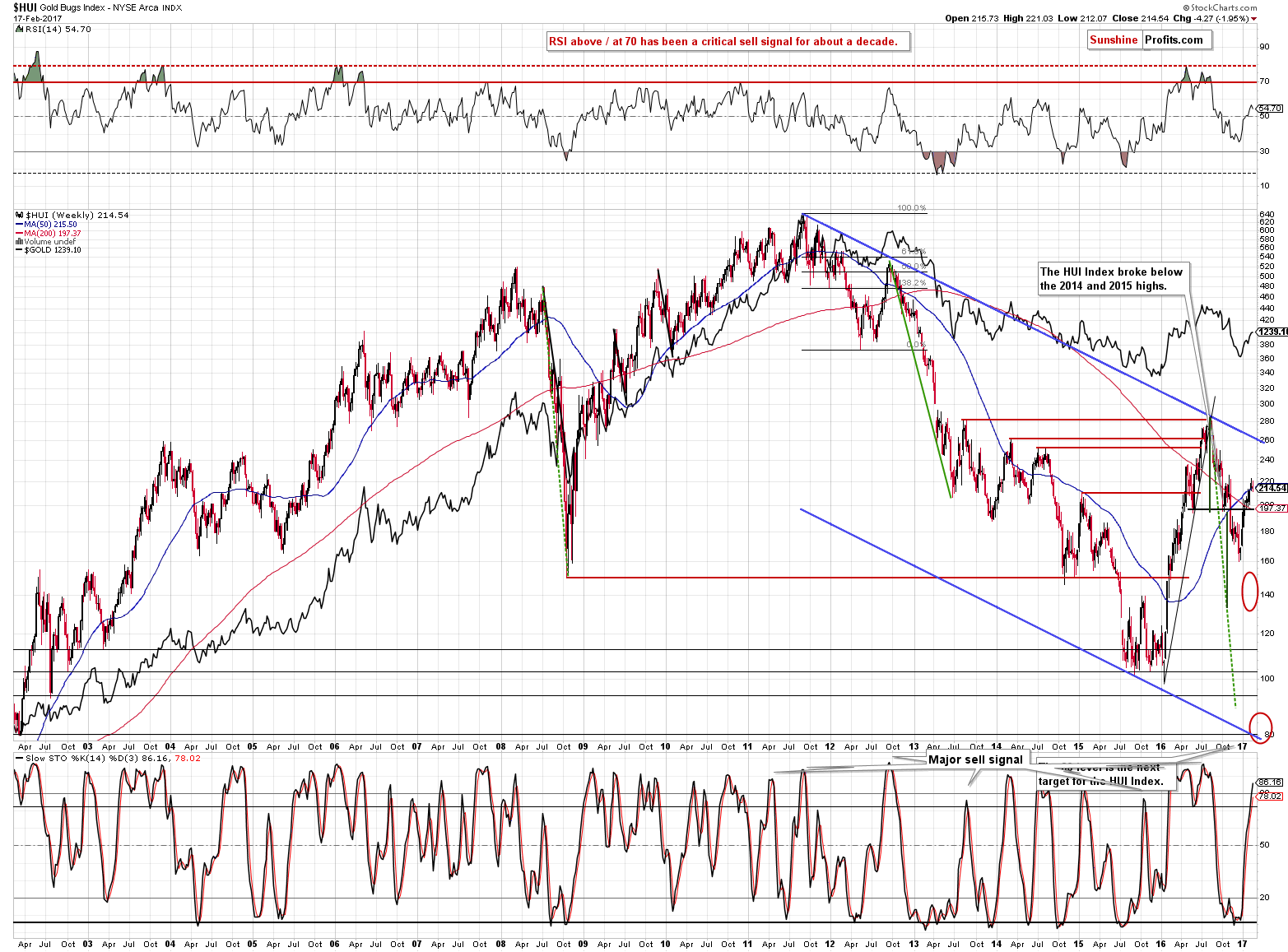
Task: Click the red MA(200) legend line swatch
Action: 20,234
